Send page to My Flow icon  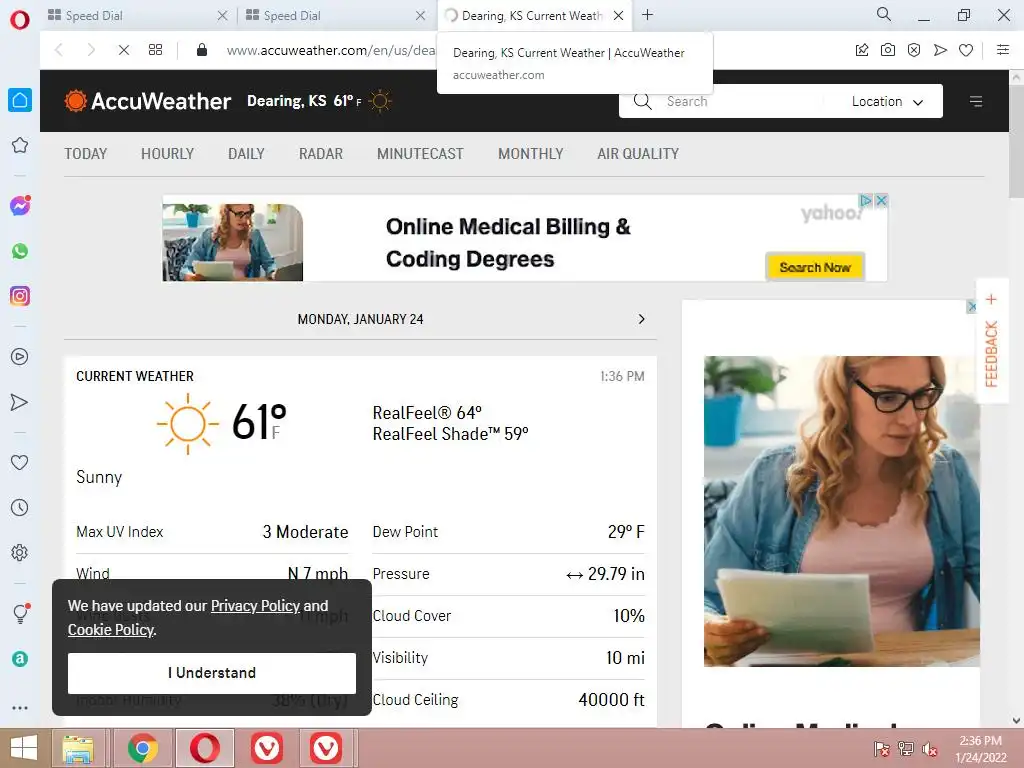940,50
